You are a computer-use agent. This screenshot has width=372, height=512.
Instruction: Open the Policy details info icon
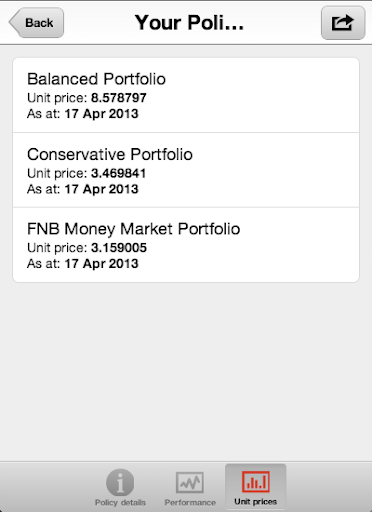point(120,482)
